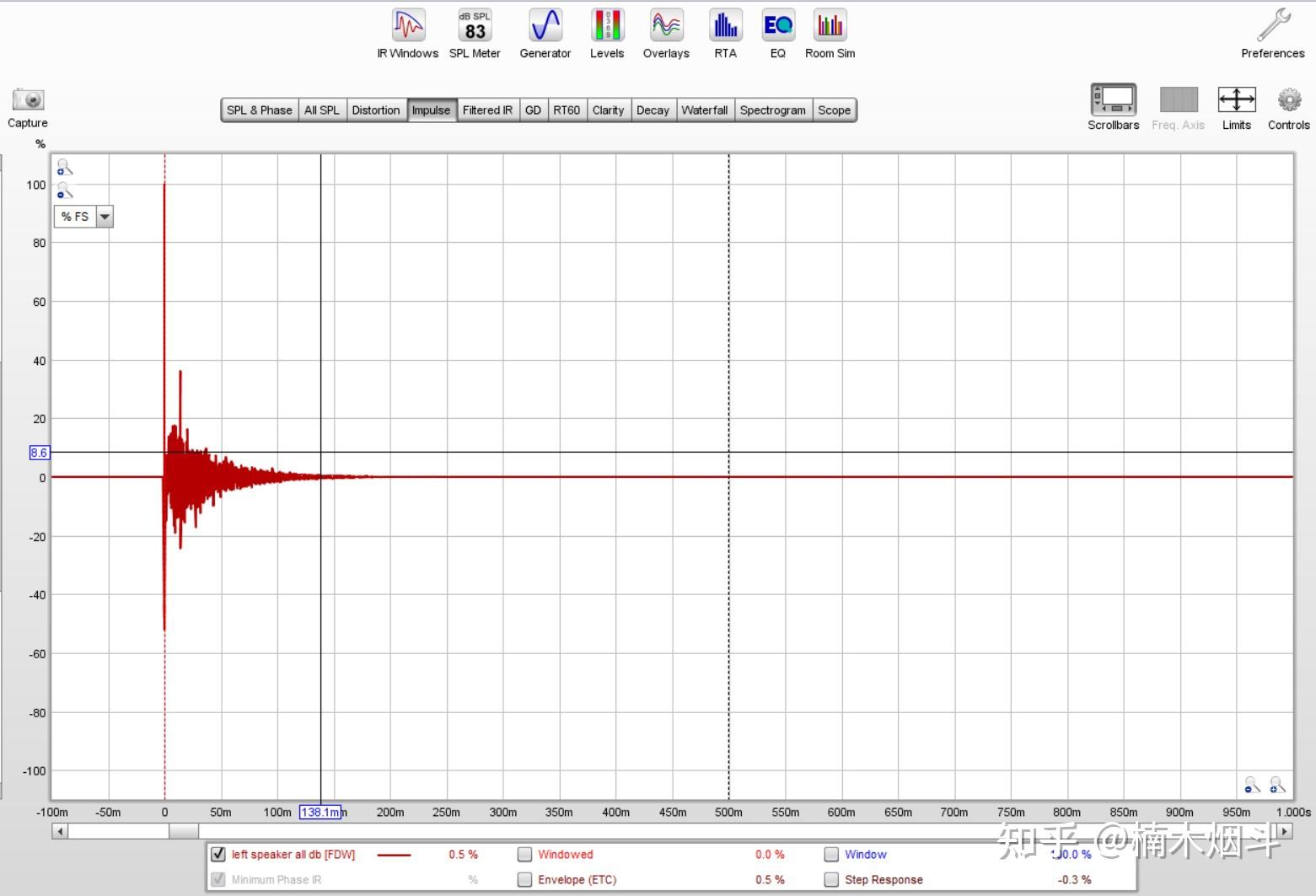1316x896 pixels.
Task: Zoom out on the vertical axis
Action: tap(64, 190)
